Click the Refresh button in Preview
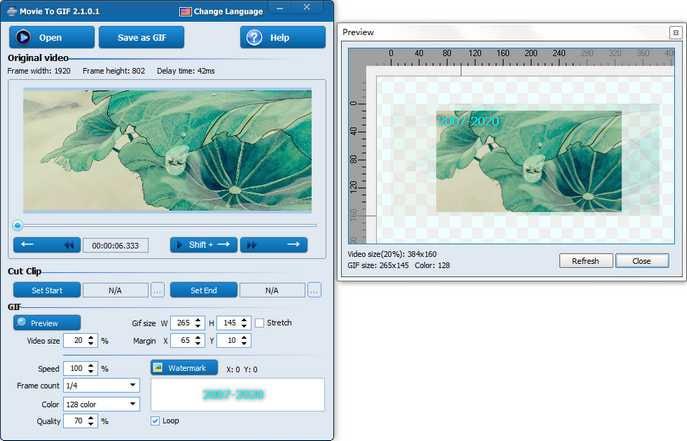 tap(585, 261)
